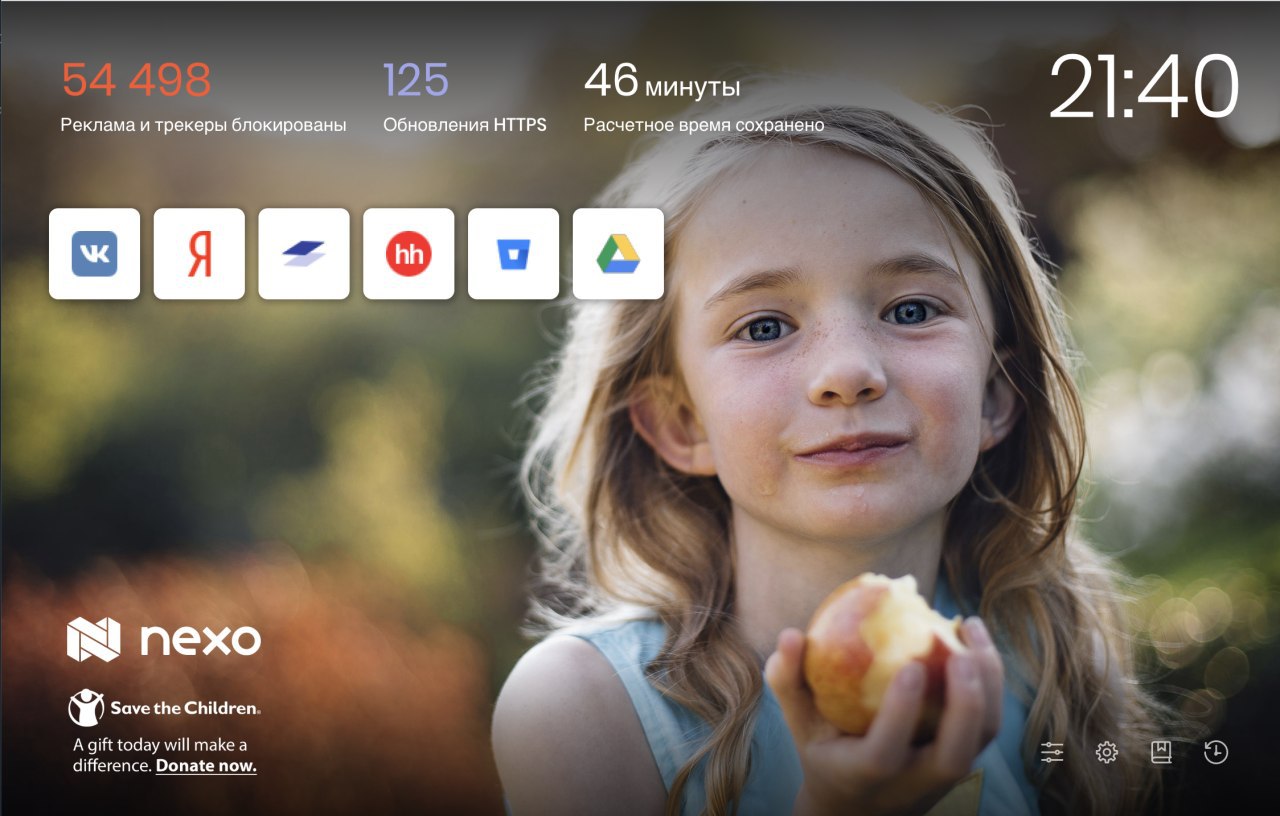Open the bookmarks icon
Screen dimensions: 1280x816
click(1161, 752)
